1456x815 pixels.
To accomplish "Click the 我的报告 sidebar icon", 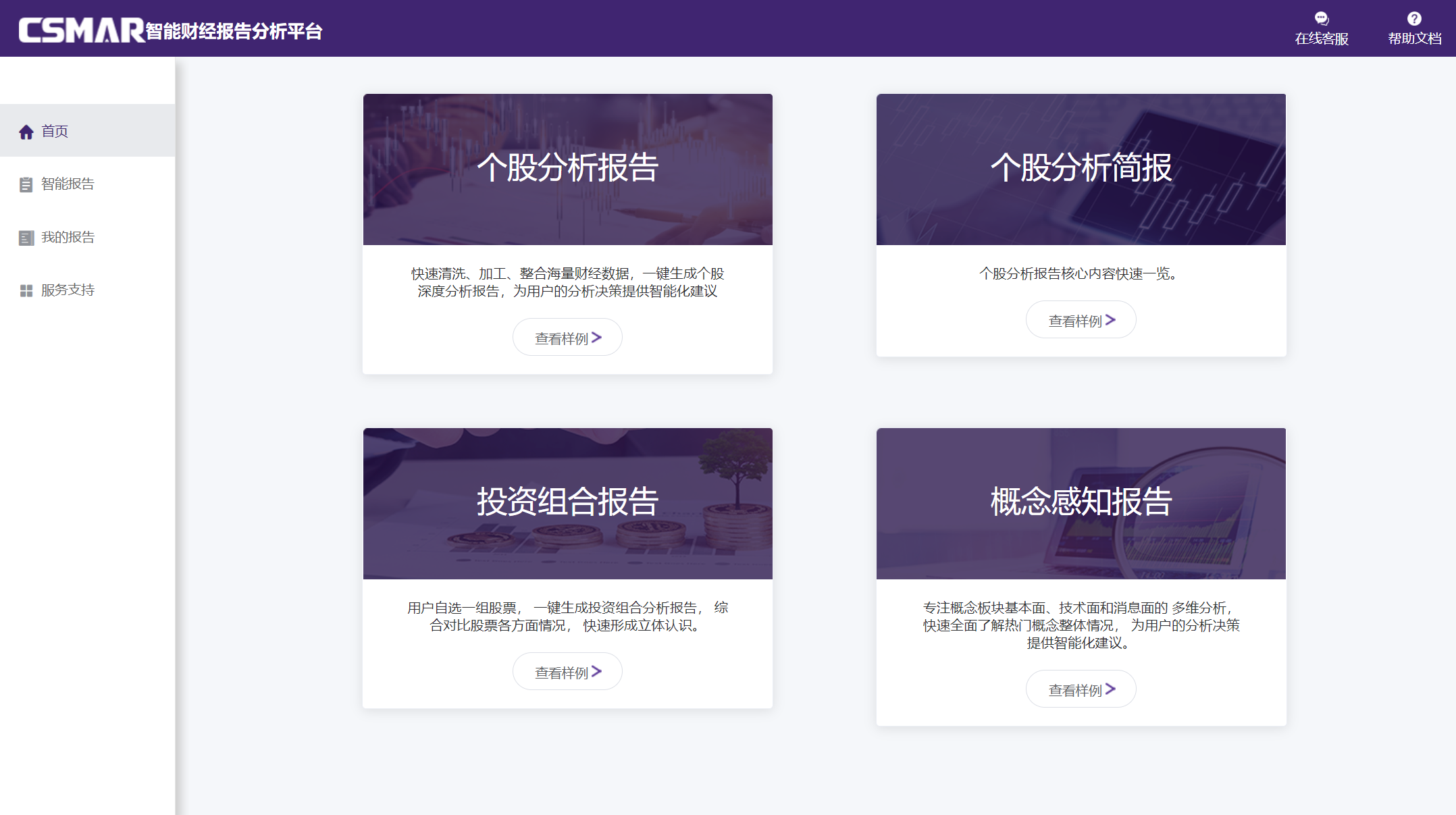I will [x=26, y=238].
